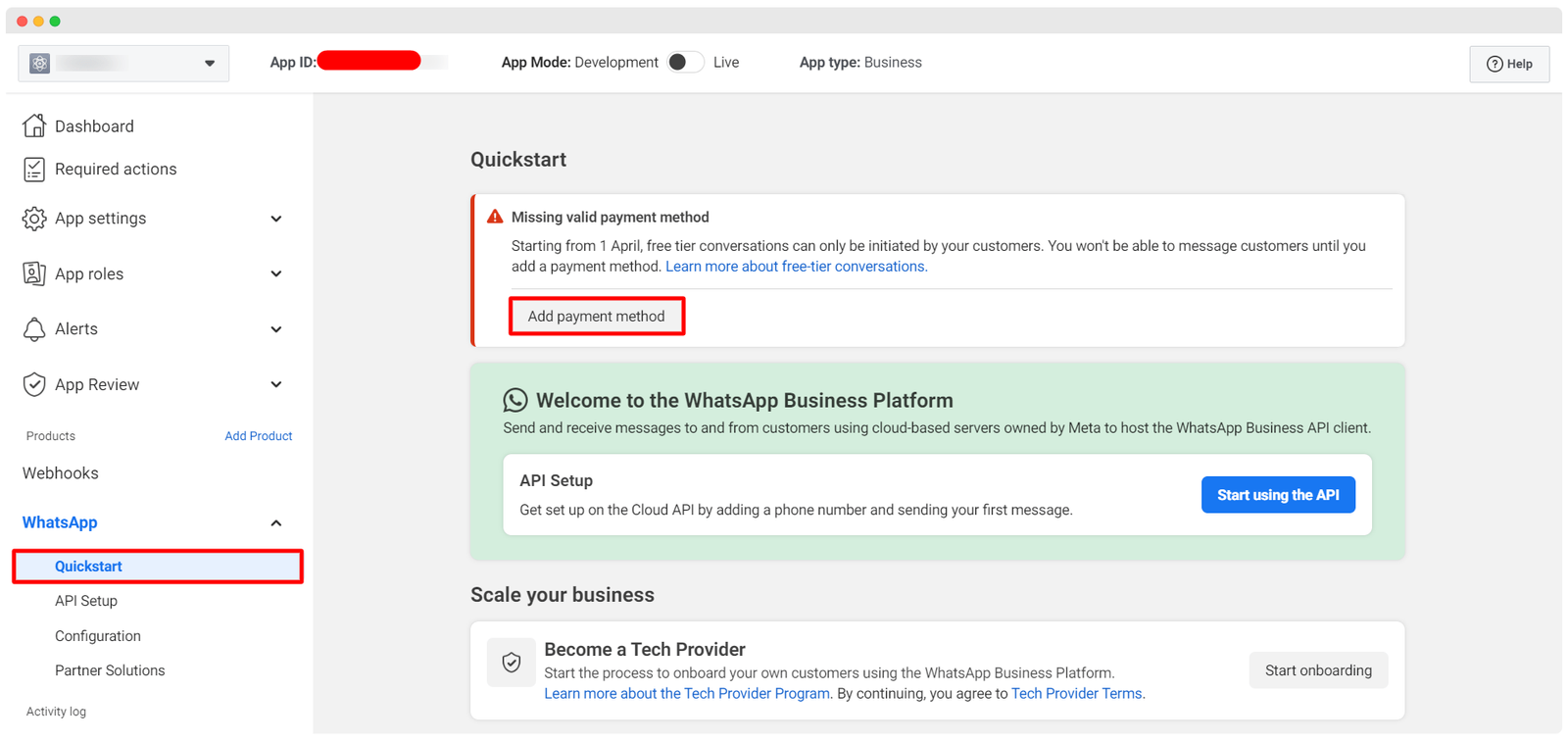This screenshot has height=741, width=1568.
Task: Click the Tech Provider shield icon
Action: 512,663
